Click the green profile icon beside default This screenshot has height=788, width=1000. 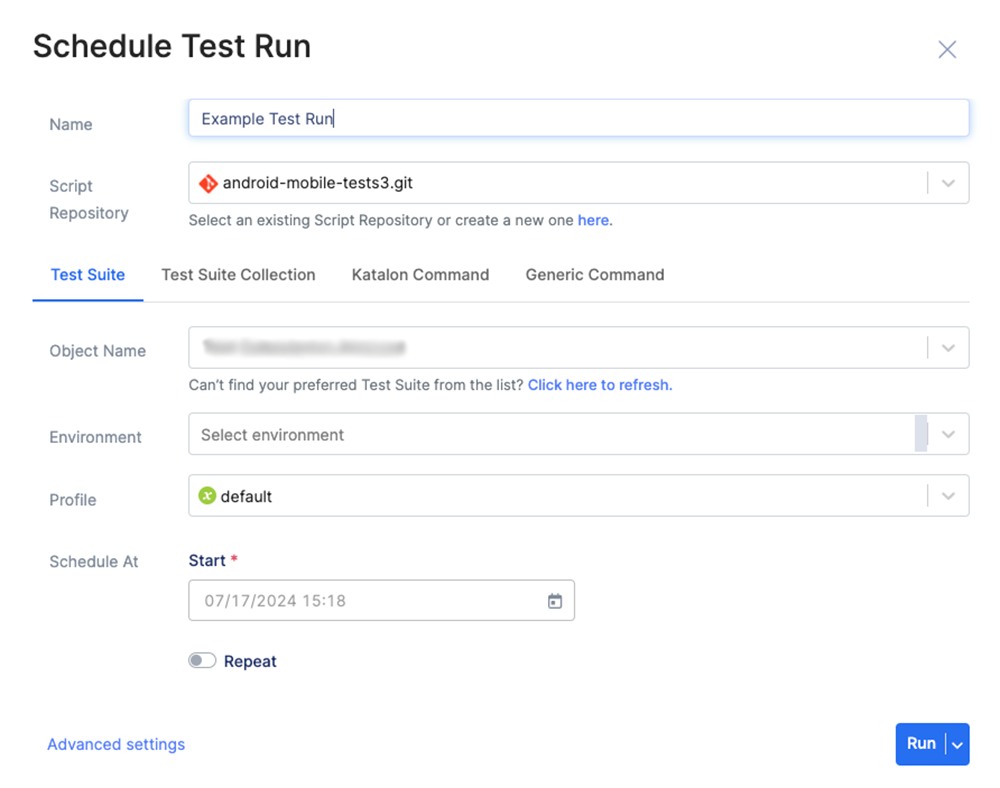[x=207, y=495]
